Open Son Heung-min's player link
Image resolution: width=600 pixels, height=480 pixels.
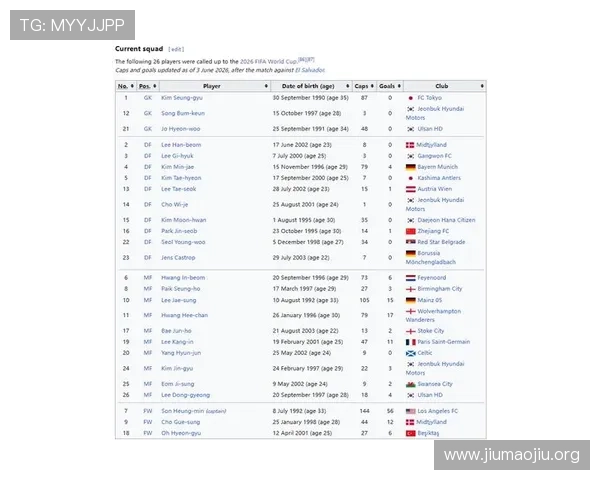point(183,411)
